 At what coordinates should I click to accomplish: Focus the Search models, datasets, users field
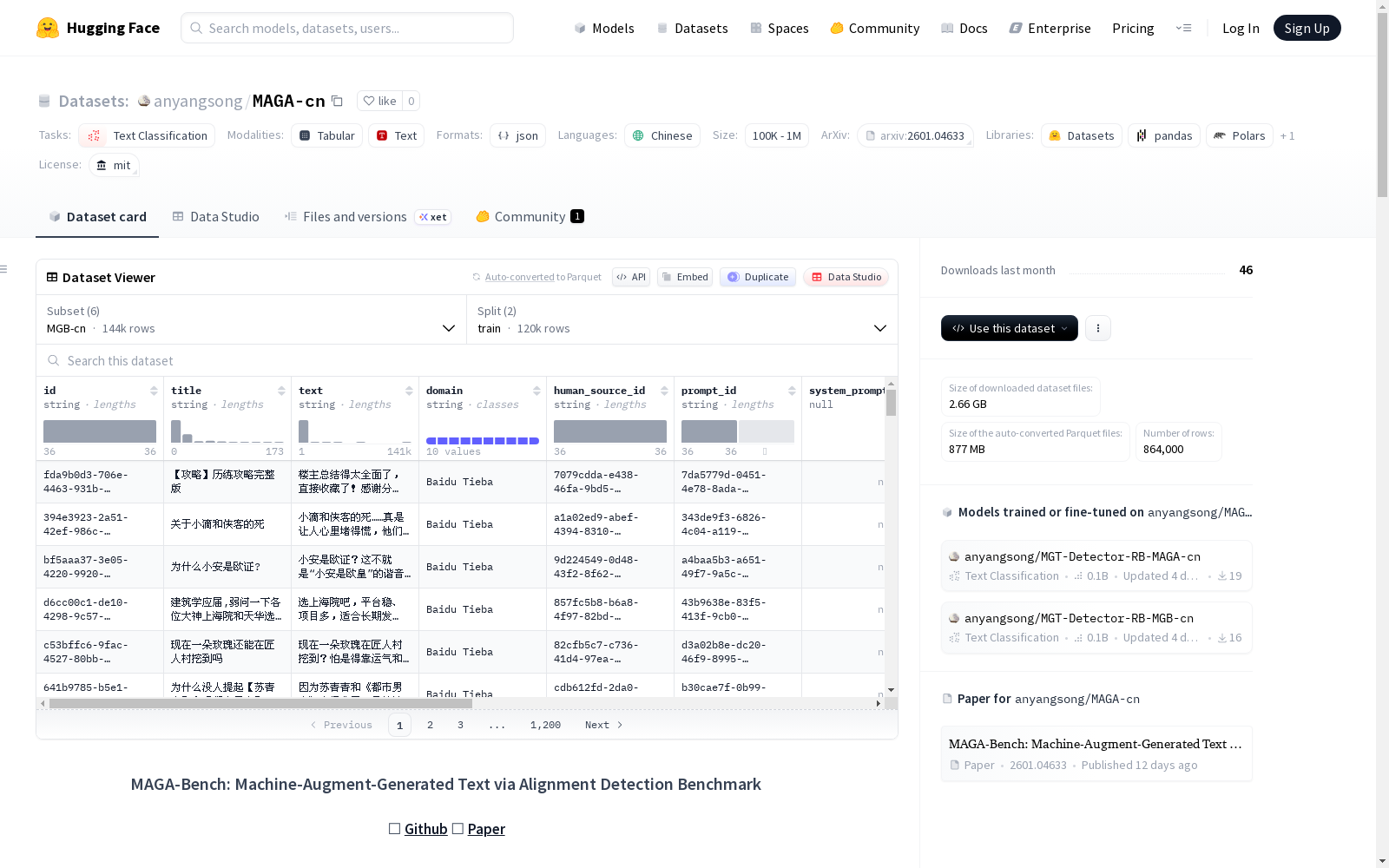point(347,28)
